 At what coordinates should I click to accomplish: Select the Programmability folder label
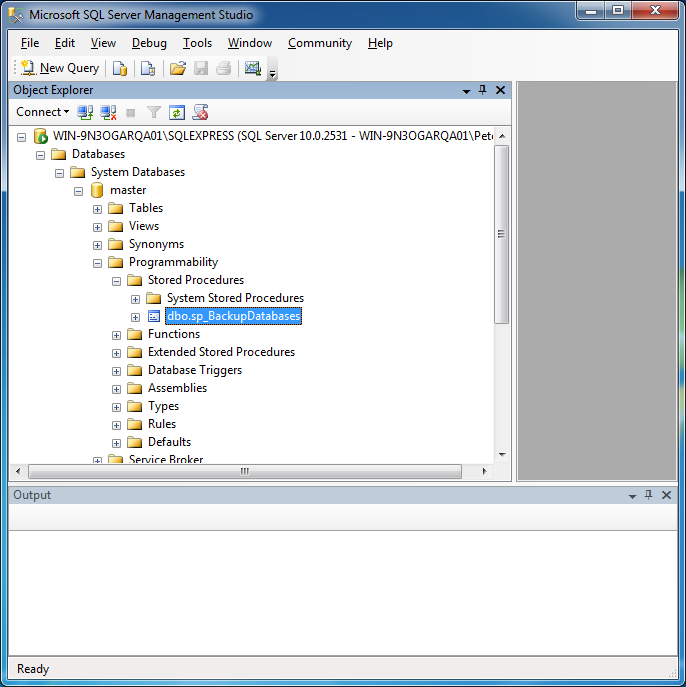click(173, 262)
